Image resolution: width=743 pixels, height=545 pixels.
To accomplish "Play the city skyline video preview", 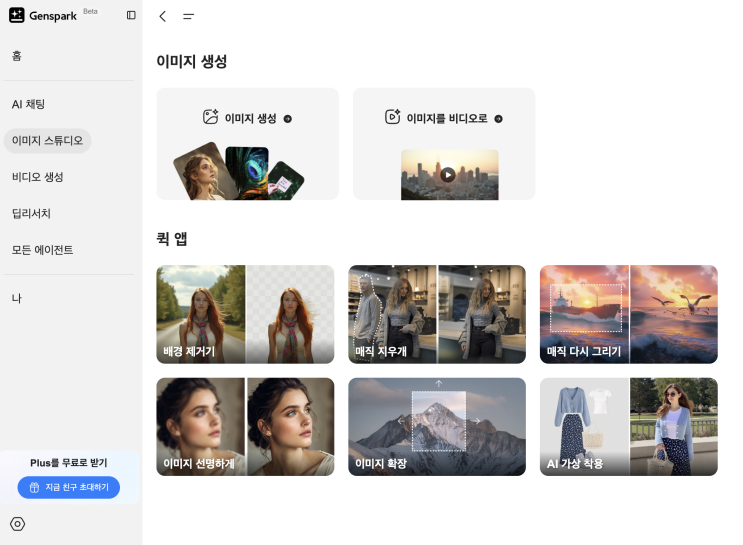I will click(448, 175).
